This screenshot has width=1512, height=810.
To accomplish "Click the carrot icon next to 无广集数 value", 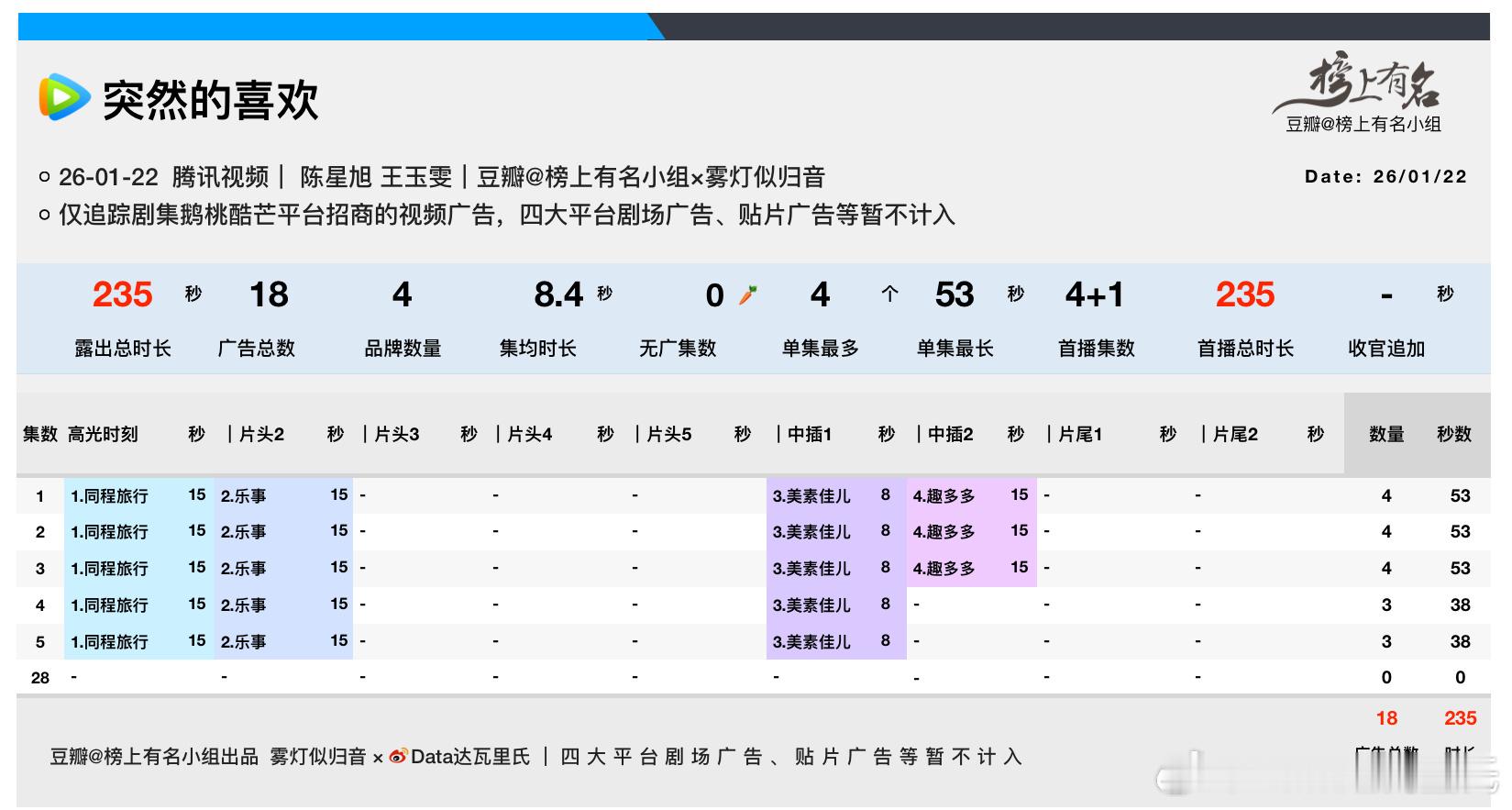I will pyautogui.click(x=748, y=294).
